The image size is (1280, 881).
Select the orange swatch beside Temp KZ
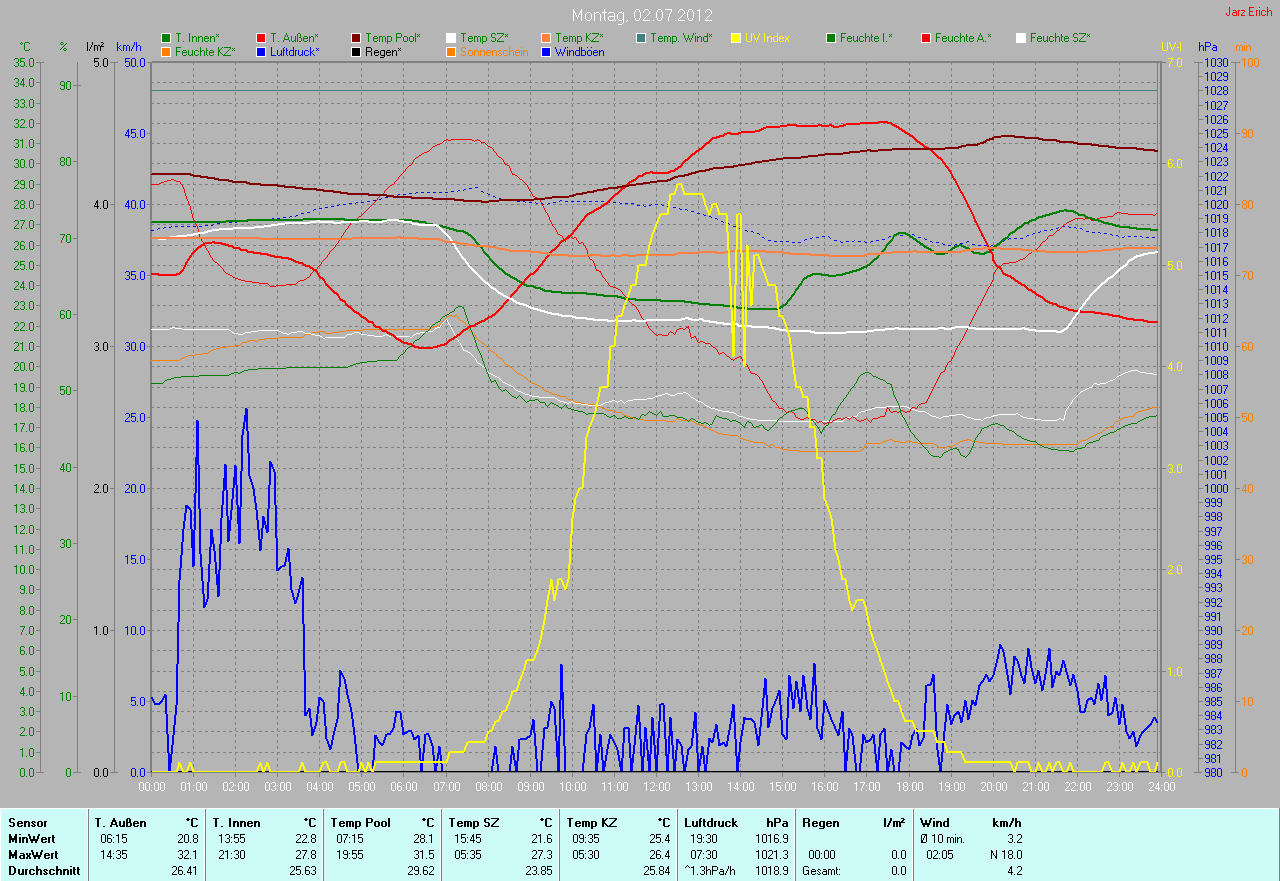tap(546, 38)
